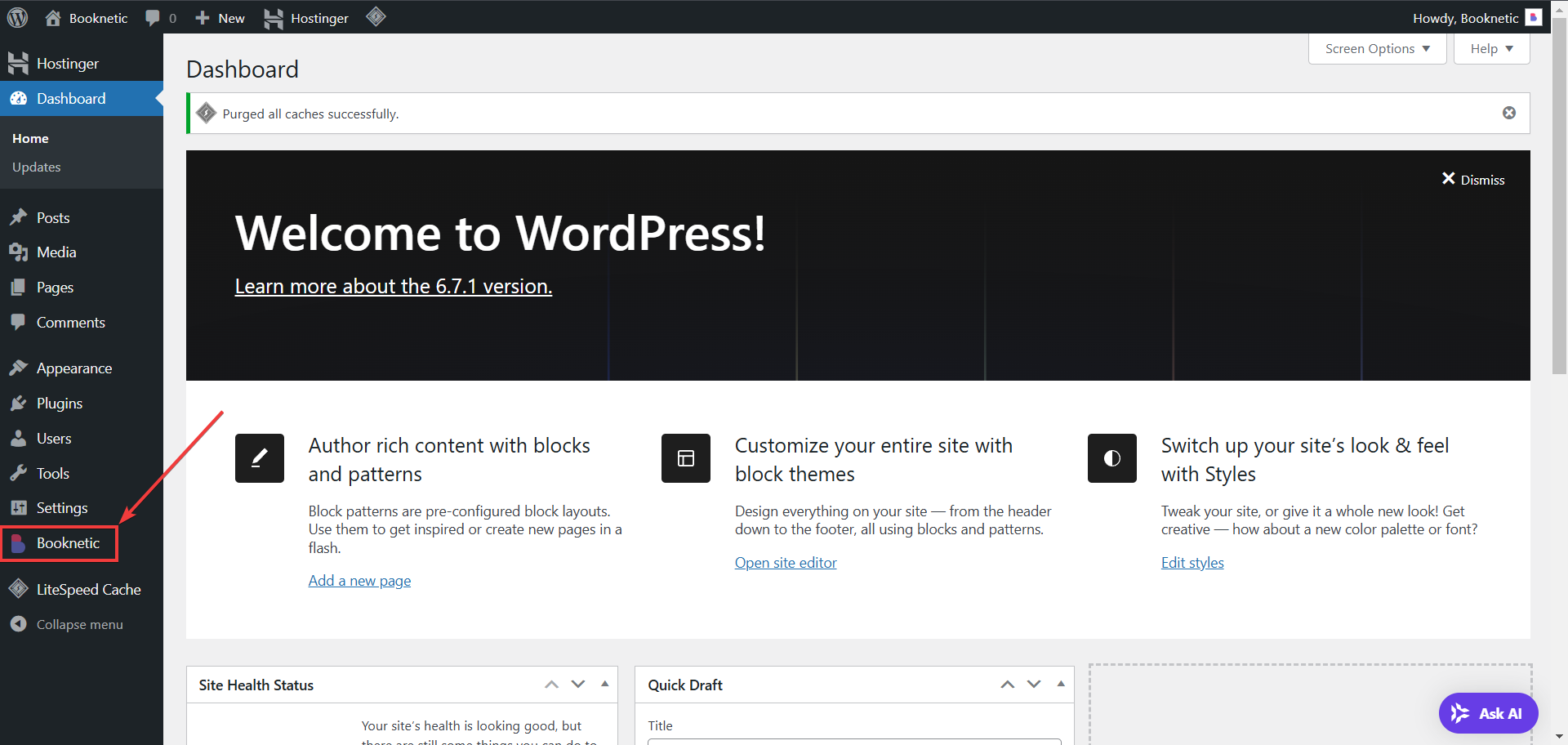Click the page vertical scrollbar
This screenshot has height=745, width=1568.
point(1559,196)
